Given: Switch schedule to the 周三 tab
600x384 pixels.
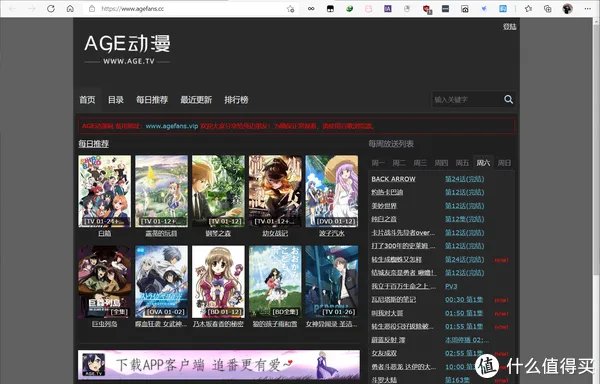Looking at the screenshot, I should (420, 163).
